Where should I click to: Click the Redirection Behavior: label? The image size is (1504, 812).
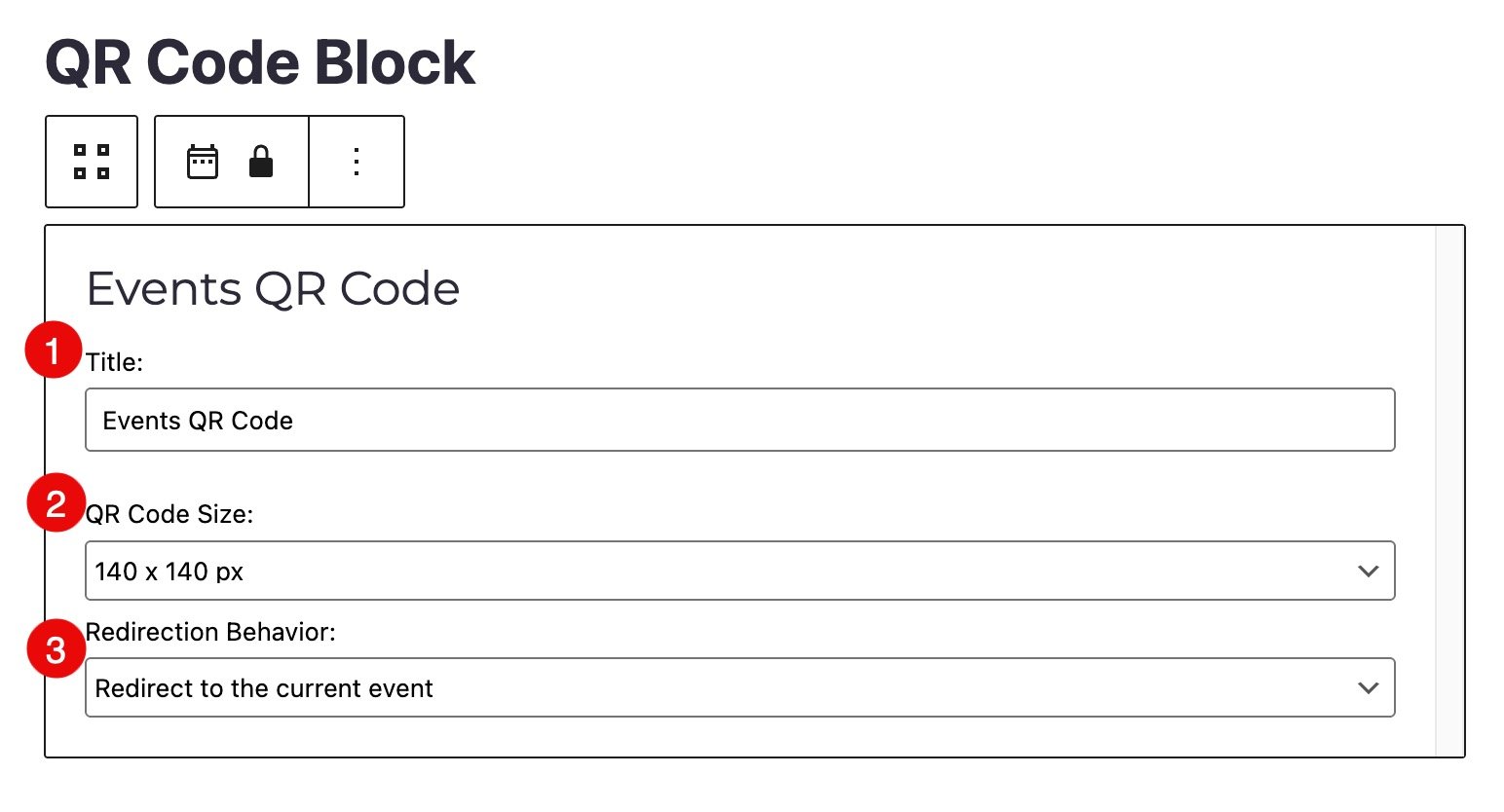coord(211,633)
